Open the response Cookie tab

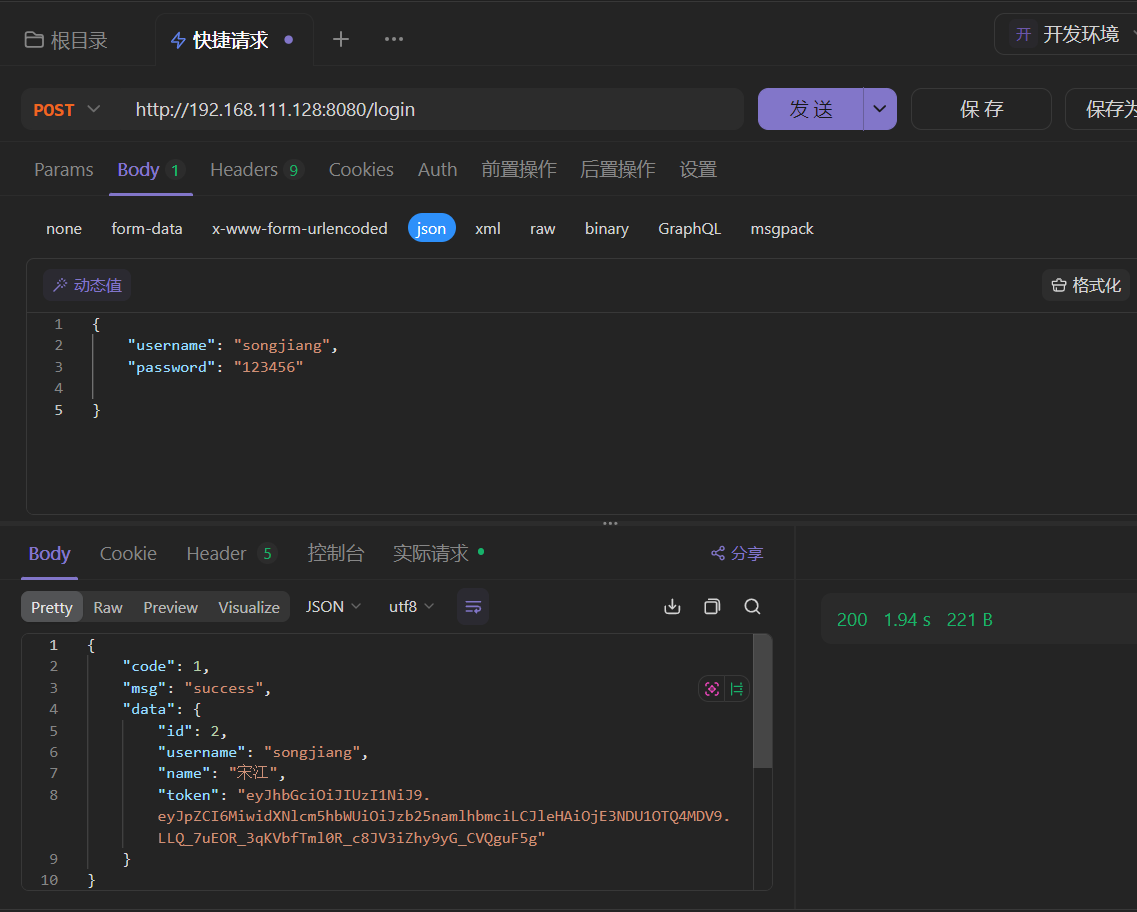128,554
